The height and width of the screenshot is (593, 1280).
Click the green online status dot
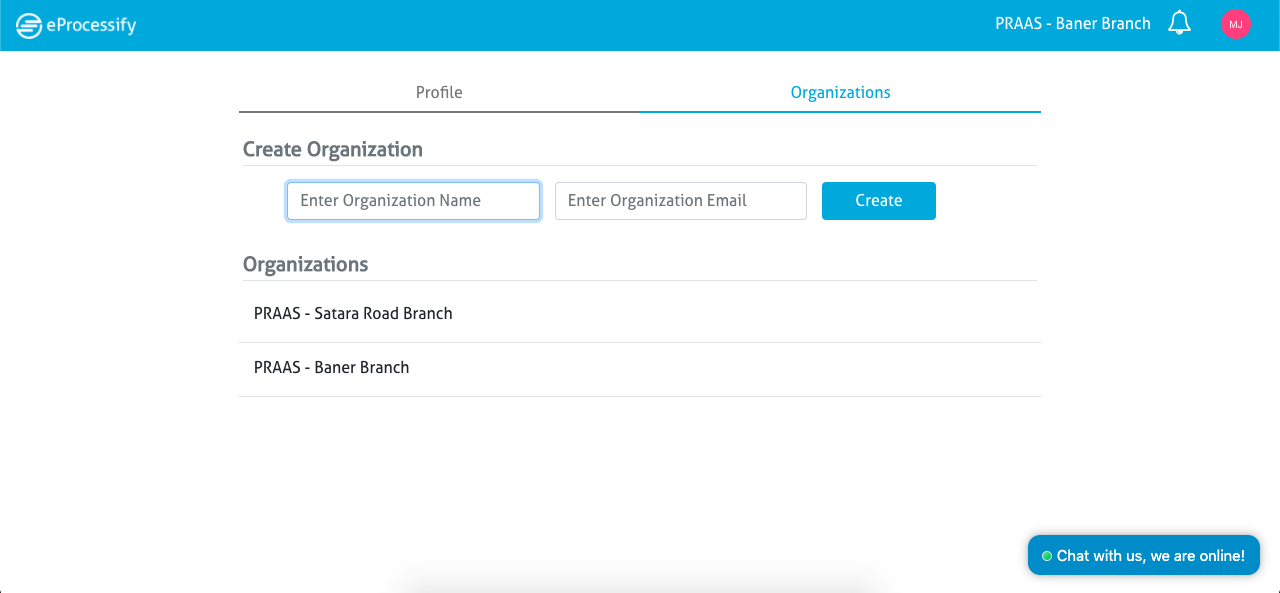pyautogui.click(x=1047, y=556)
